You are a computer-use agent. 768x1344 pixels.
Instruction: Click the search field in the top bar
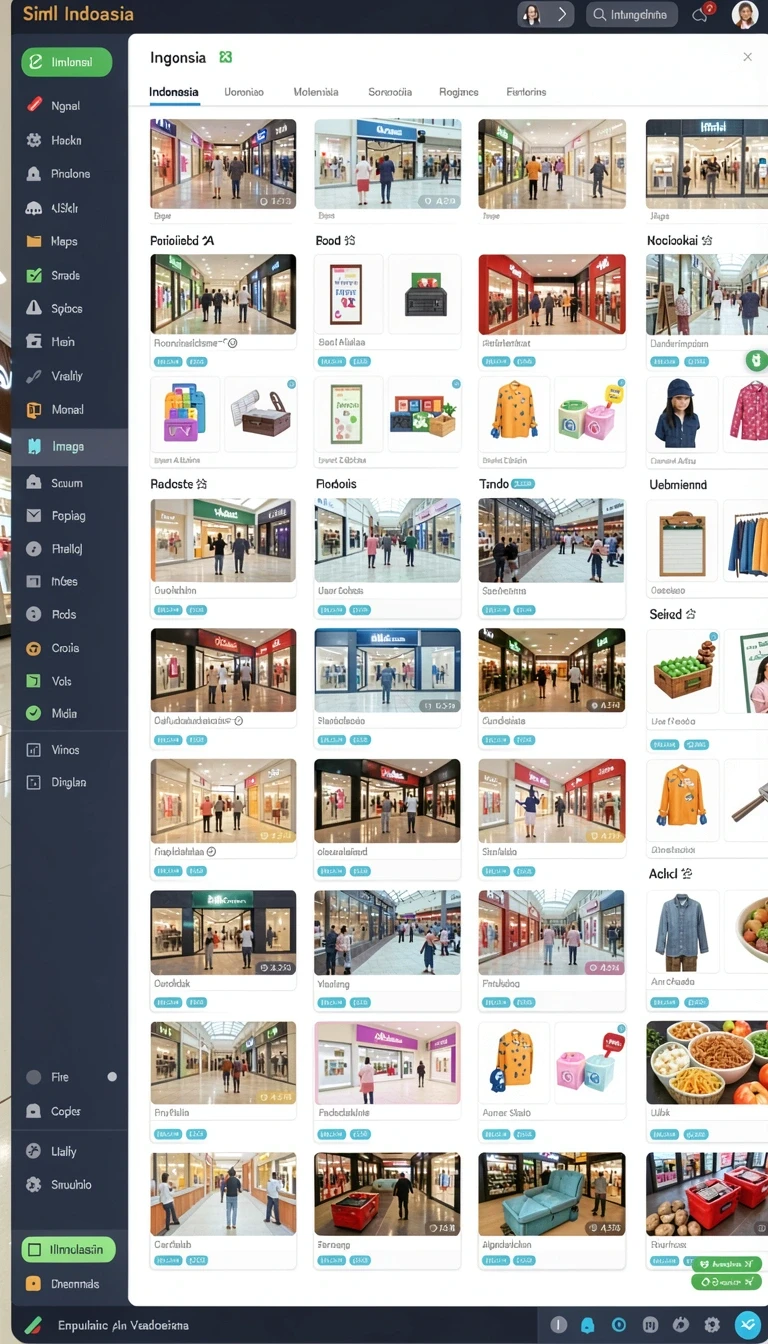click(x=631, y=14)
